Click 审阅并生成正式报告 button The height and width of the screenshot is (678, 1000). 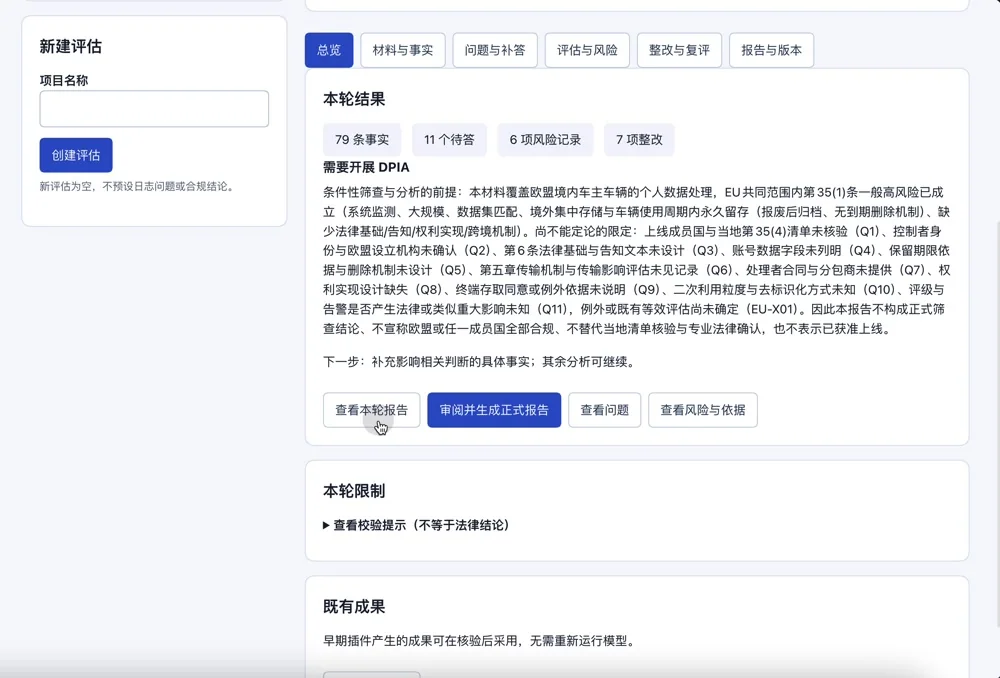pyautogui.click(x=494, y=409)
